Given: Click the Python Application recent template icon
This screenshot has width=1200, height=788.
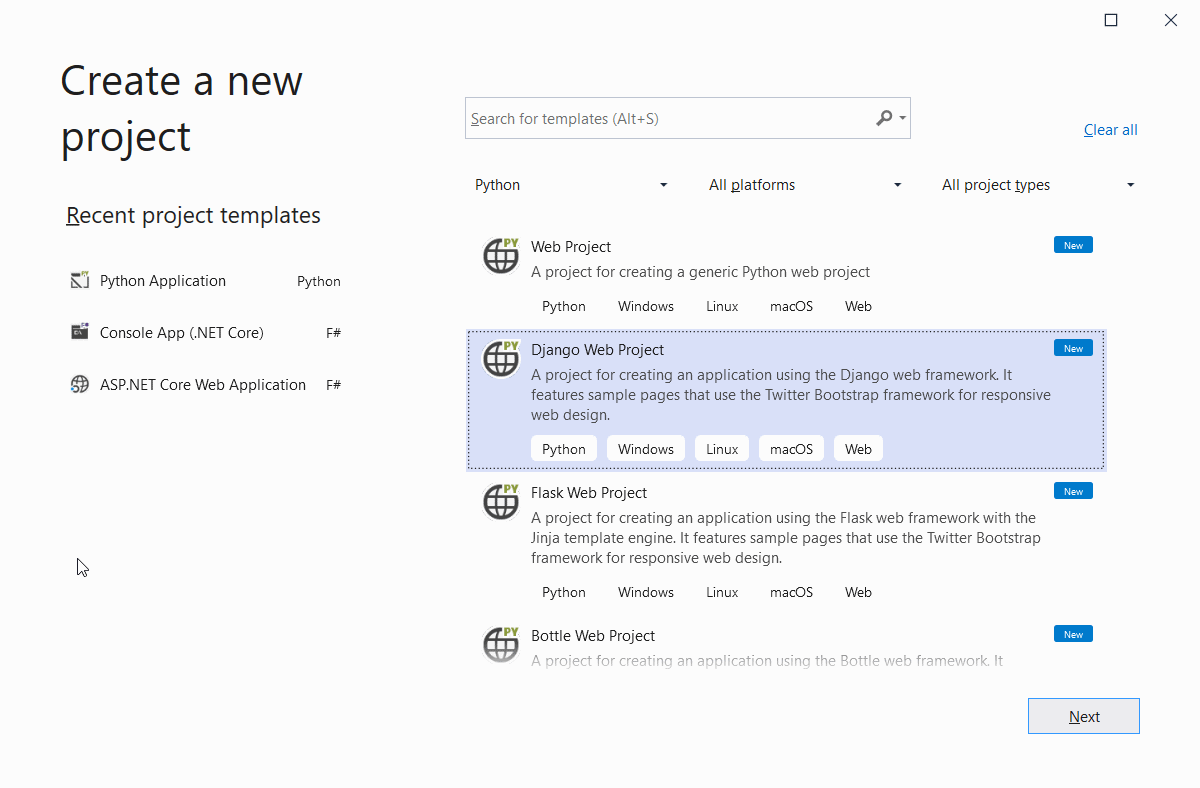Looking at the screenshot, I should (x=80, y=281).
